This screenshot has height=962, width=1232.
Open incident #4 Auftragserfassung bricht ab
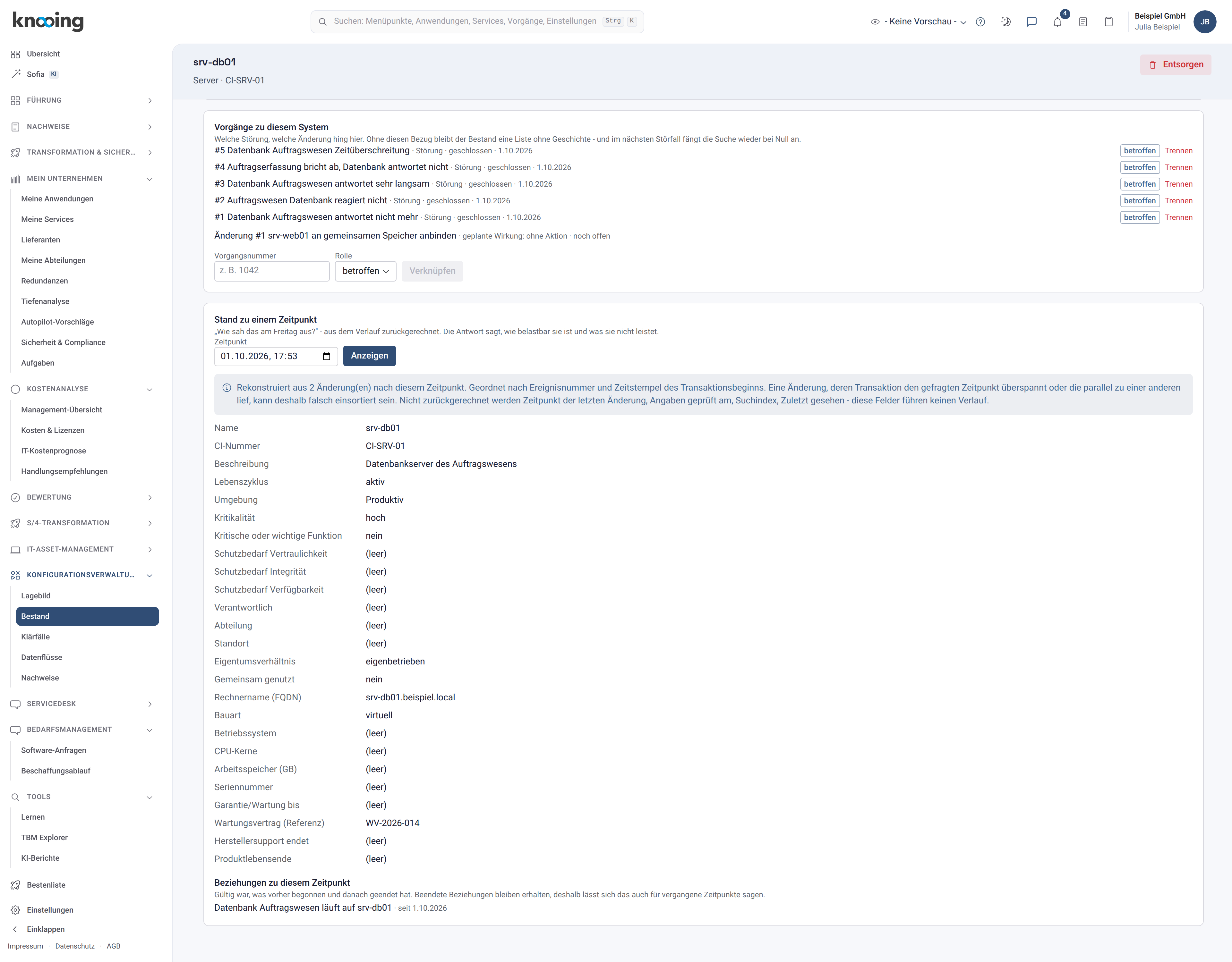(x=331, y=167)
